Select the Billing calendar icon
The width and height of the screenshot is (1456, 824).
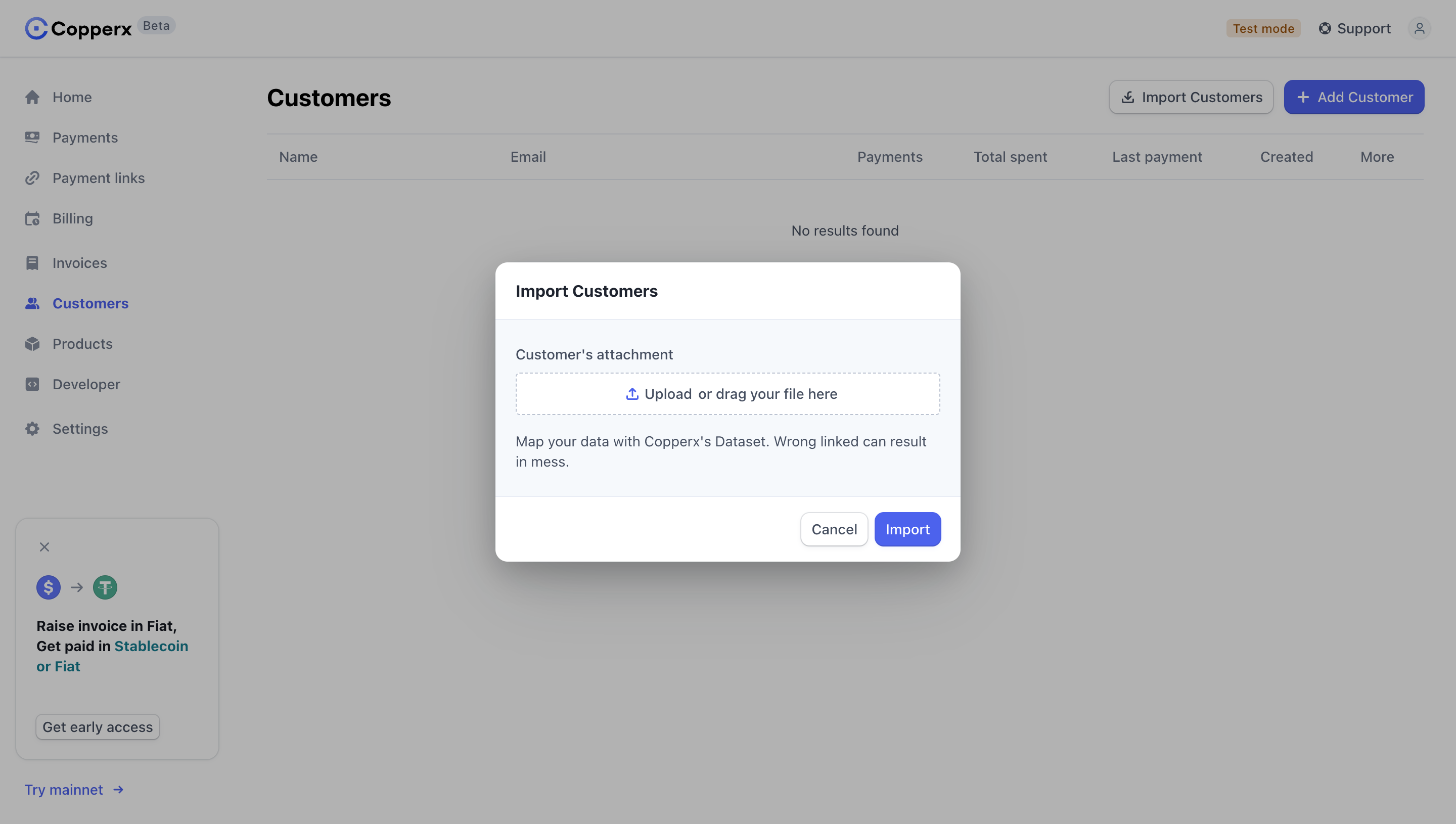coord(32,218)
